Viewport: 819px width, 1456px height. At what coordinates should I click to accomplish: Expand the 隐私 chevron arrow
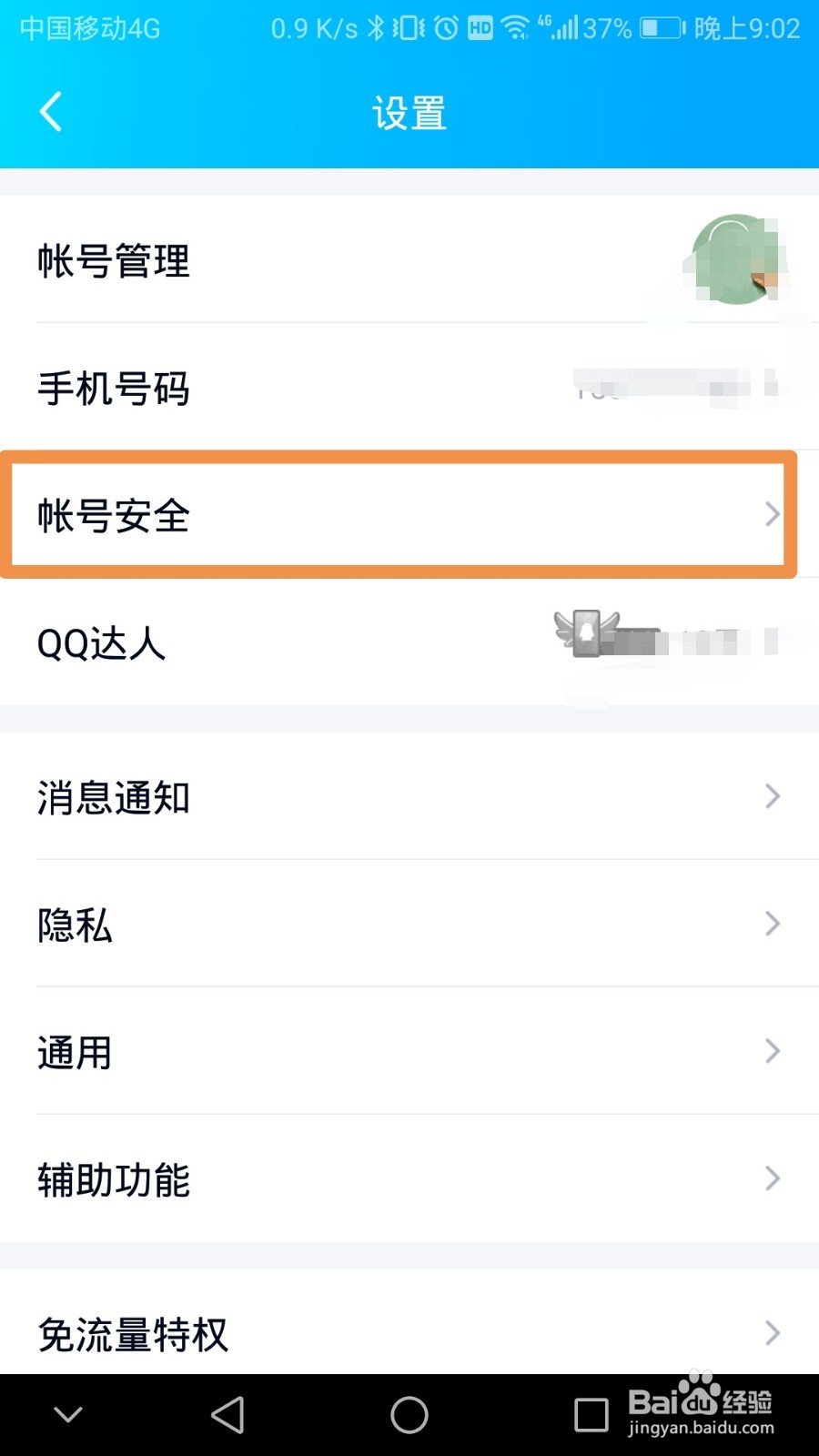(x=772, y=924)
